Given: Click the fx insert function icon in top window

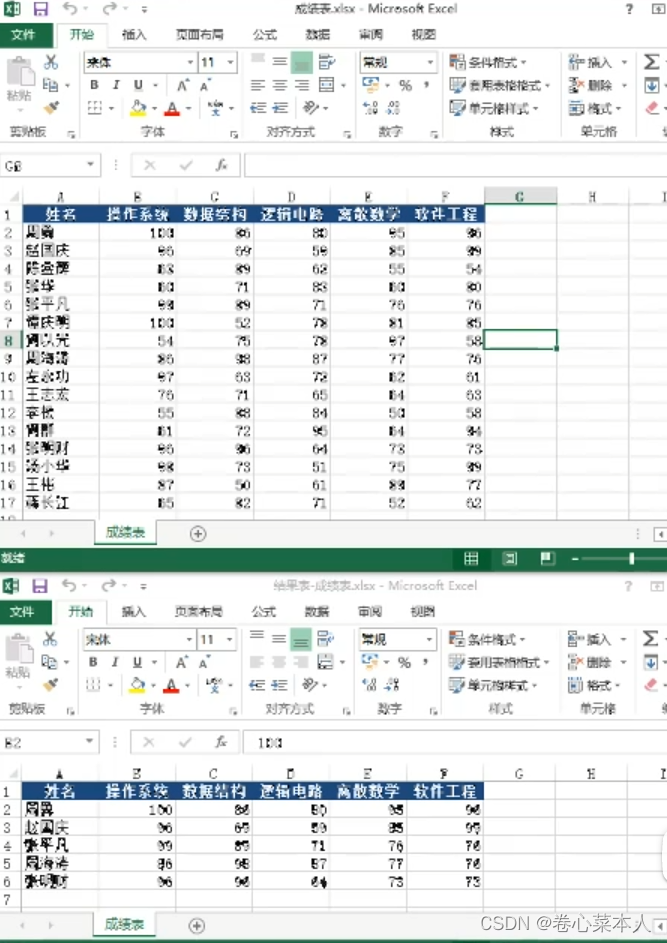Looking at the screenshot, I should pyautogui.click(x=221, y=165).
